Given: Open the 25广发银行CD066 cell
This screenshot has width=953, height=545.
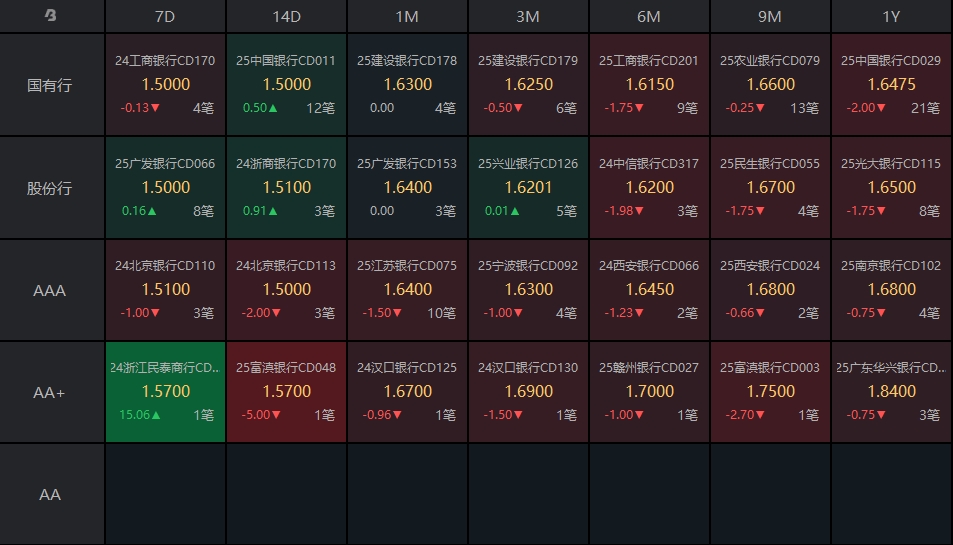Looking at the screenshot, I should [x=165, y=188].
